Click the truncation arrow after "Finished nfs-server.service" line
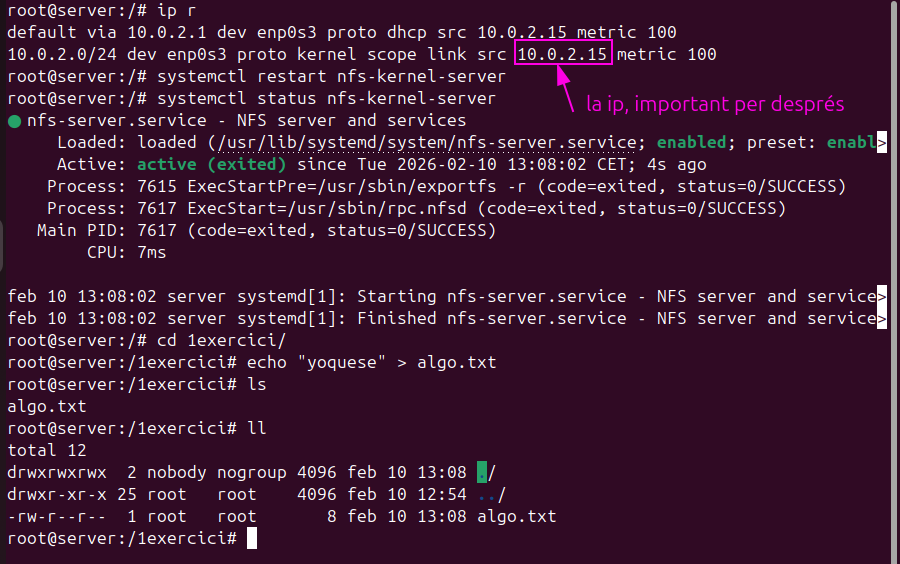900x564 pixels. (x=881, y=319)
